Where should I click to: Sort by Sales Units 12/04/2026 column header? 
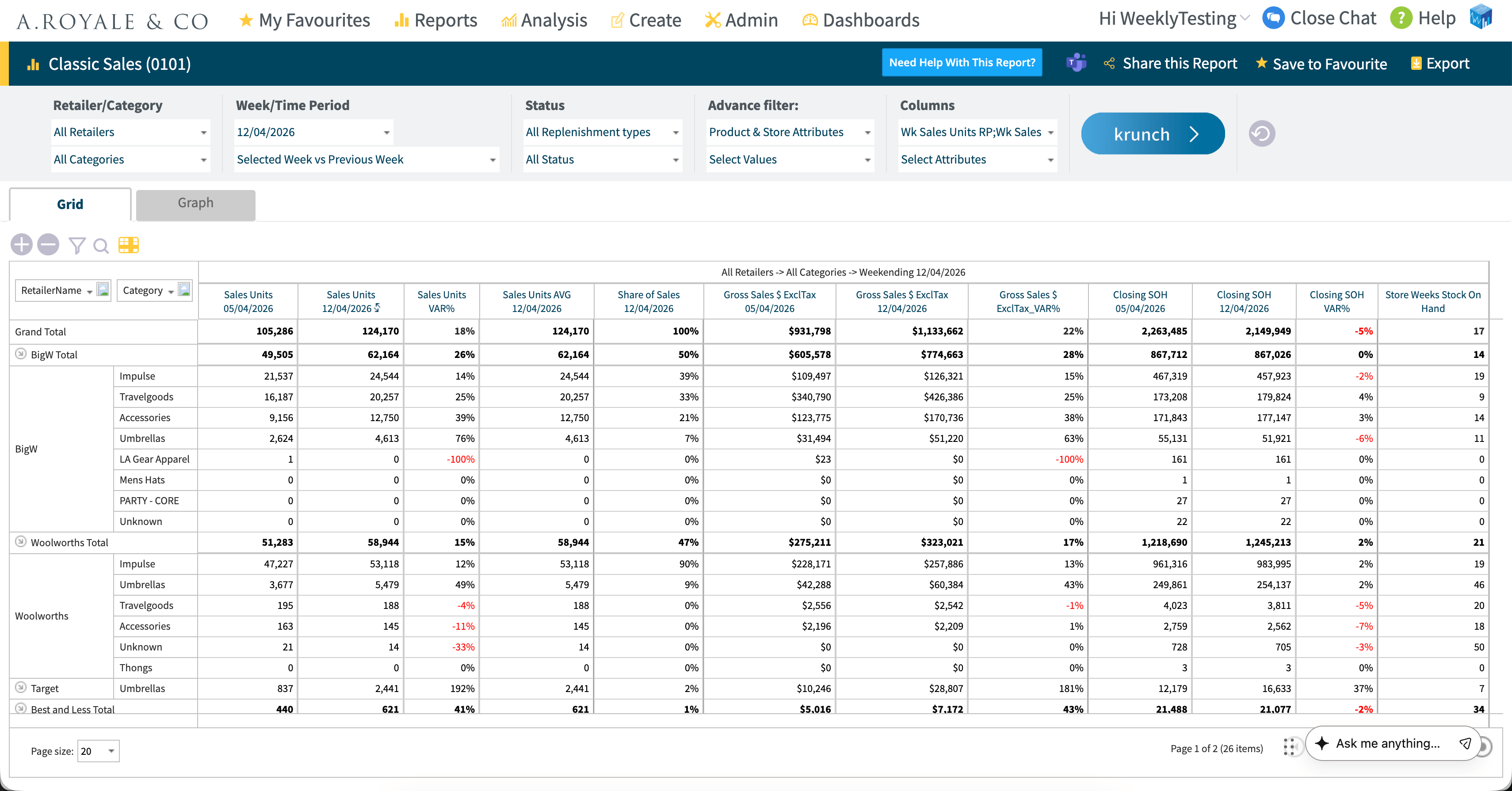pyautogui.click(x=351, y=302)
